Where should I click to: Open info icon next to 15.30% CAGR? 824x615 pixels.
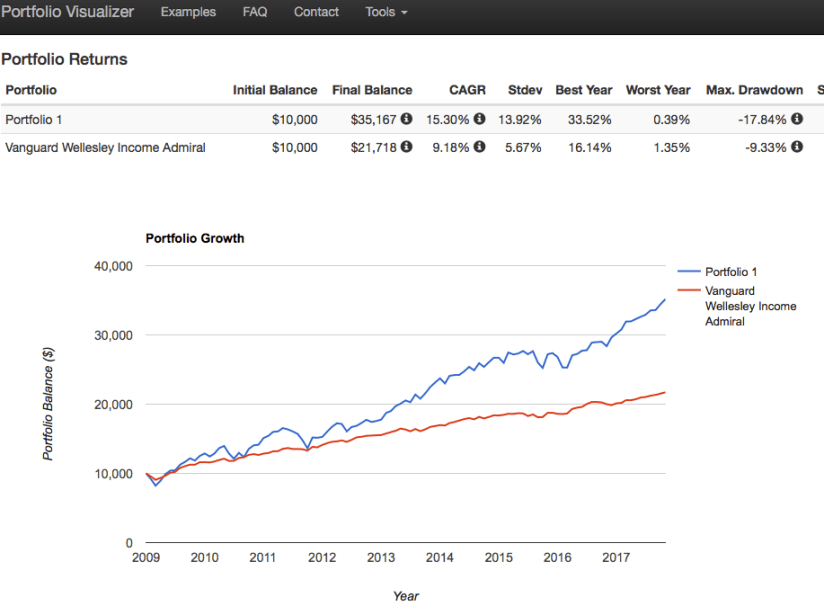[x=479, y=119]
